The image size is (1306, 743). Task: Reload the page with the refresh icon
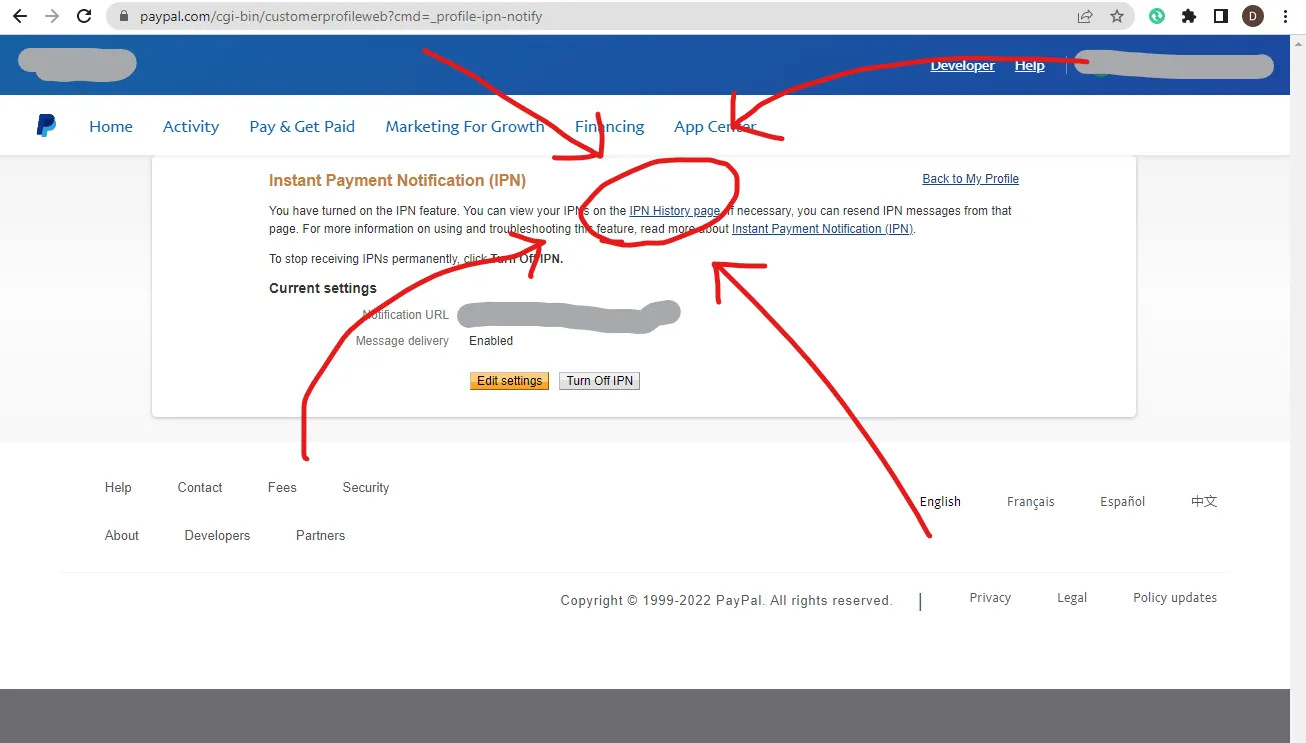coord(85,16)
